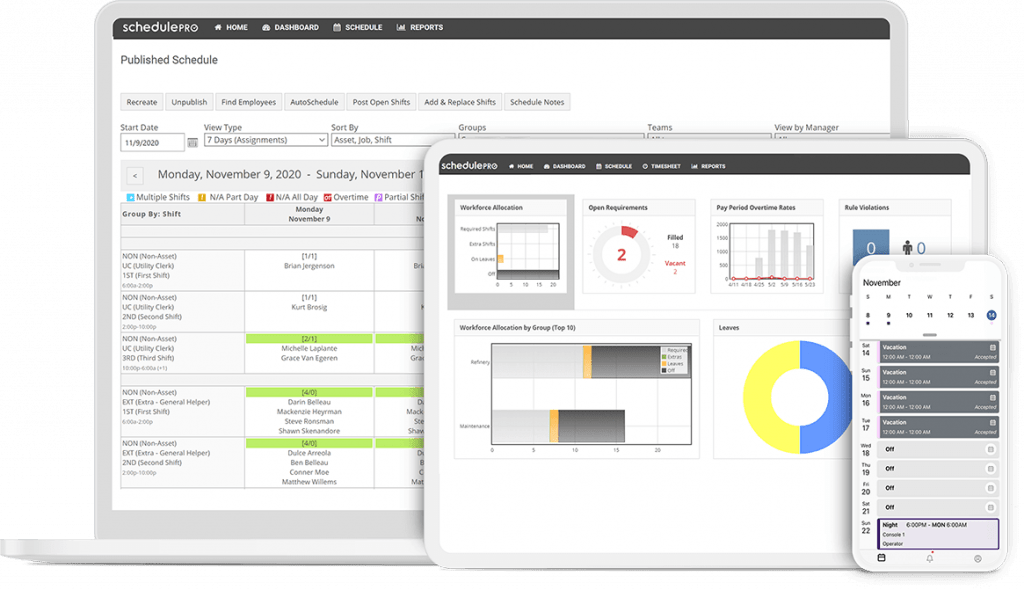This screenshot has width=1024, height=590.
Task: Open the View by Manager dropdown
Action: tap(832, 136)
